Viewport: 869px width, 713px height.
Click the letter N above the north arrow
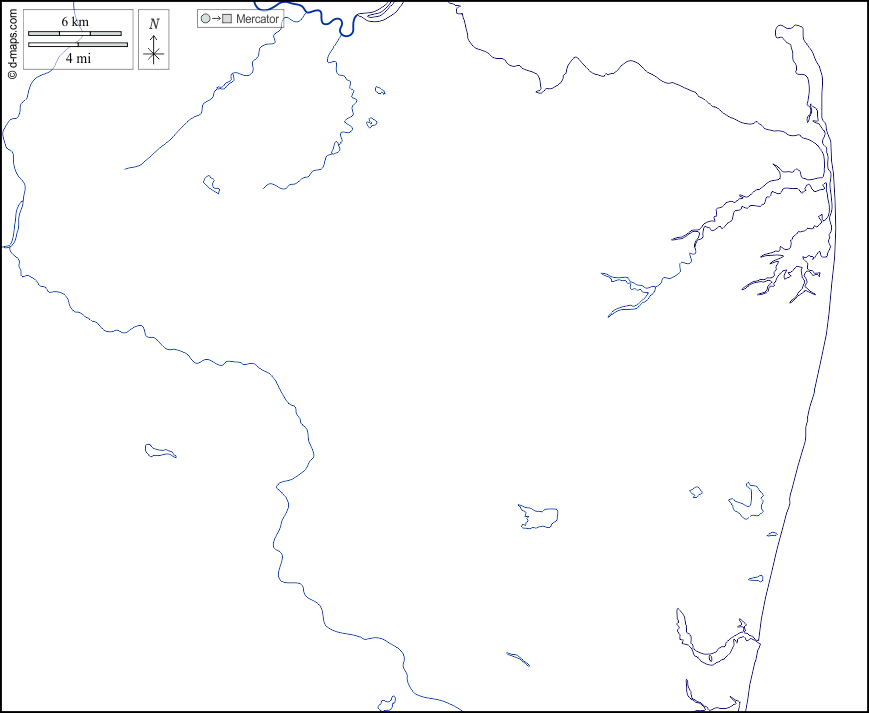153,24
